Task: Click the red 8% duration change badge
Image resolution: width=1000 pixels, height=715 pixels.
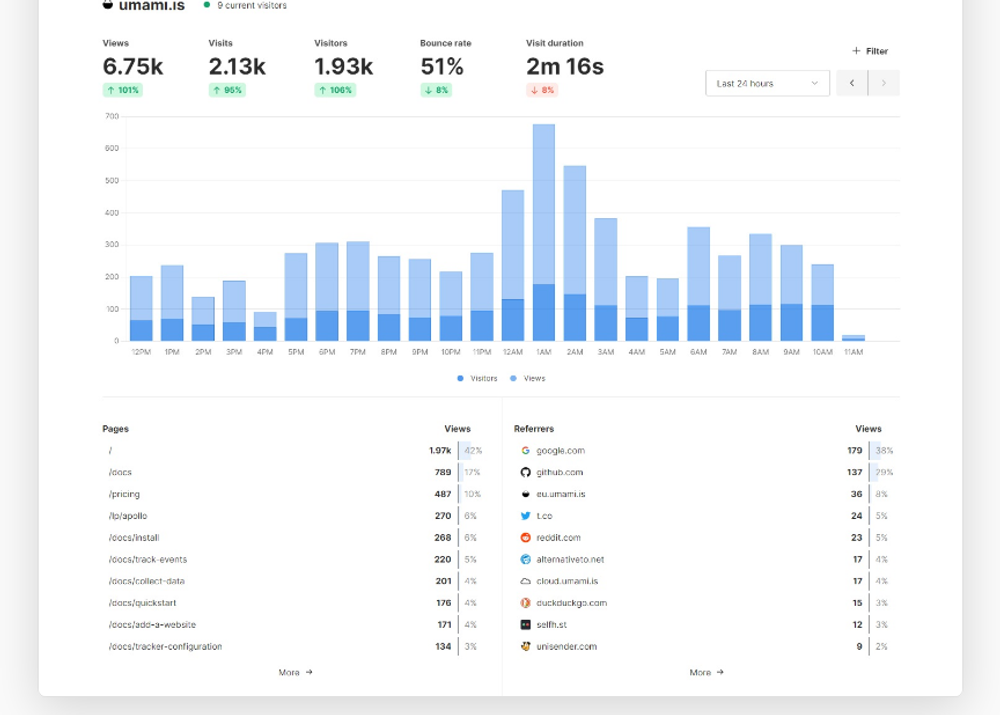Action: coord(542,90)
